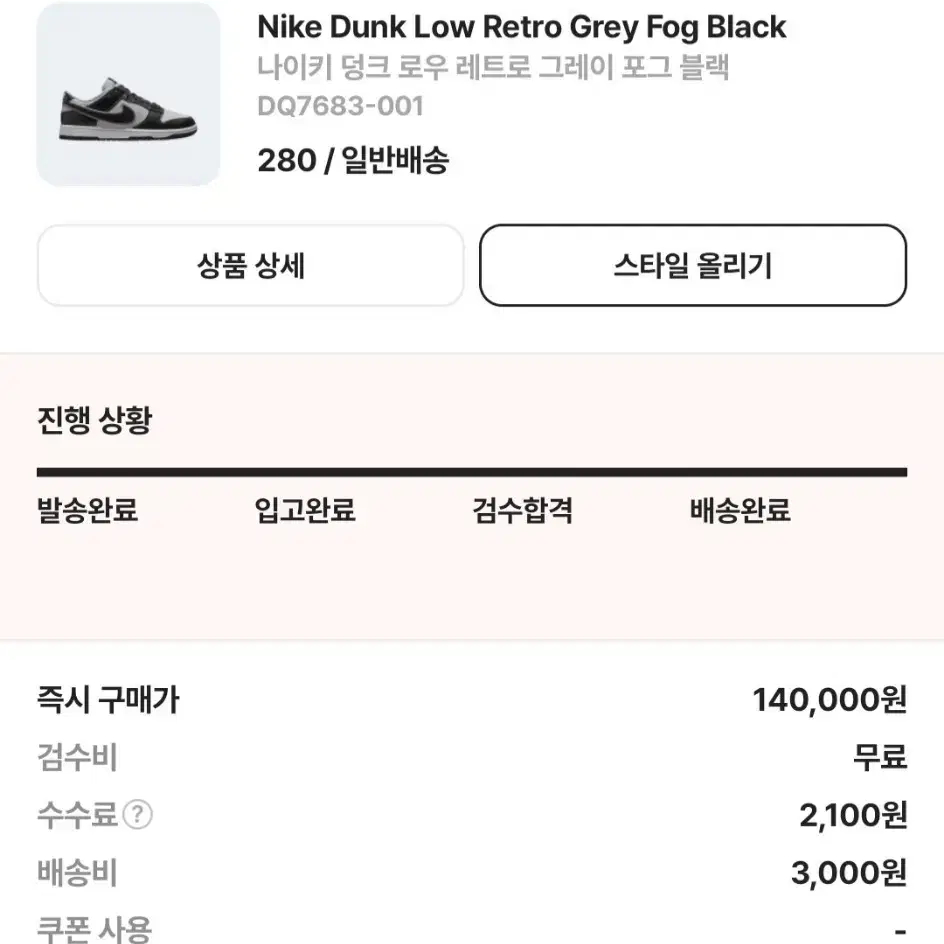Viewport: 944px width, 944px height.
Task: Open the Nike Dunk Low product thumbnail
Action: (128, 94)
